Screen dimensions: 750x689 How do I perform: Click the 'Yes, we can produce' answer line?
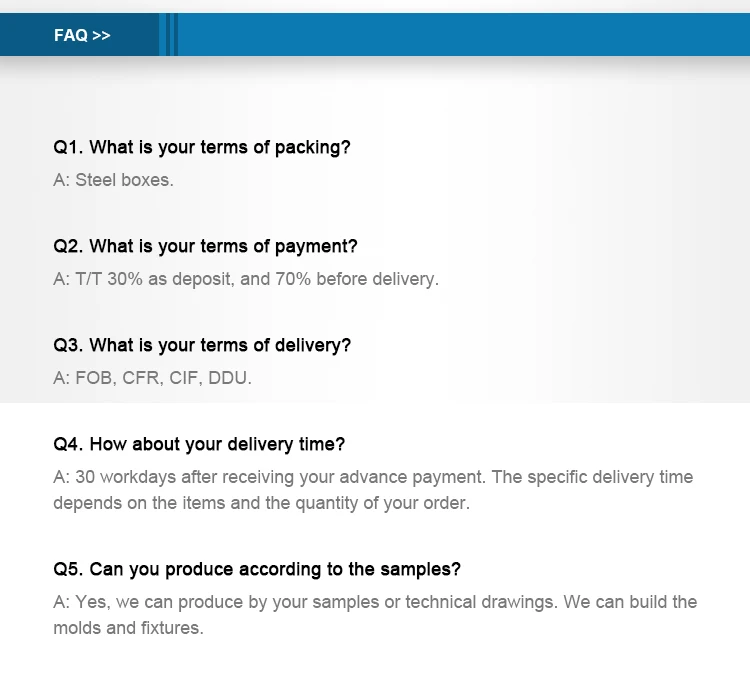374,602
